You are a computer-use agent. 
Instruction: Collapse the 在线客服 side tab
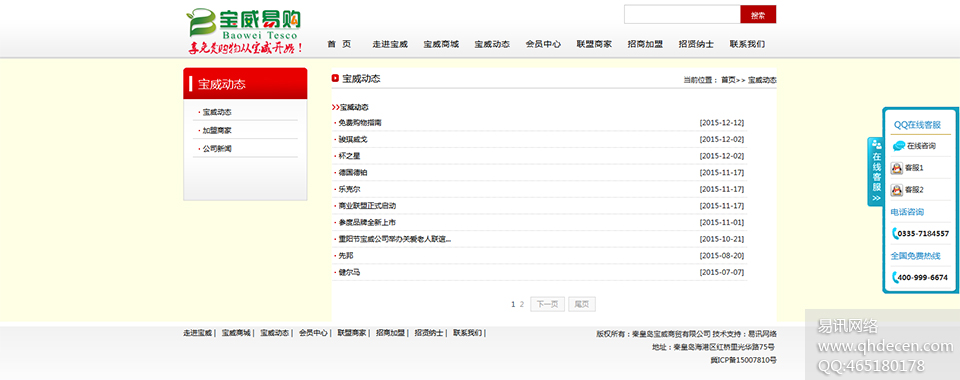pos(876,172)
